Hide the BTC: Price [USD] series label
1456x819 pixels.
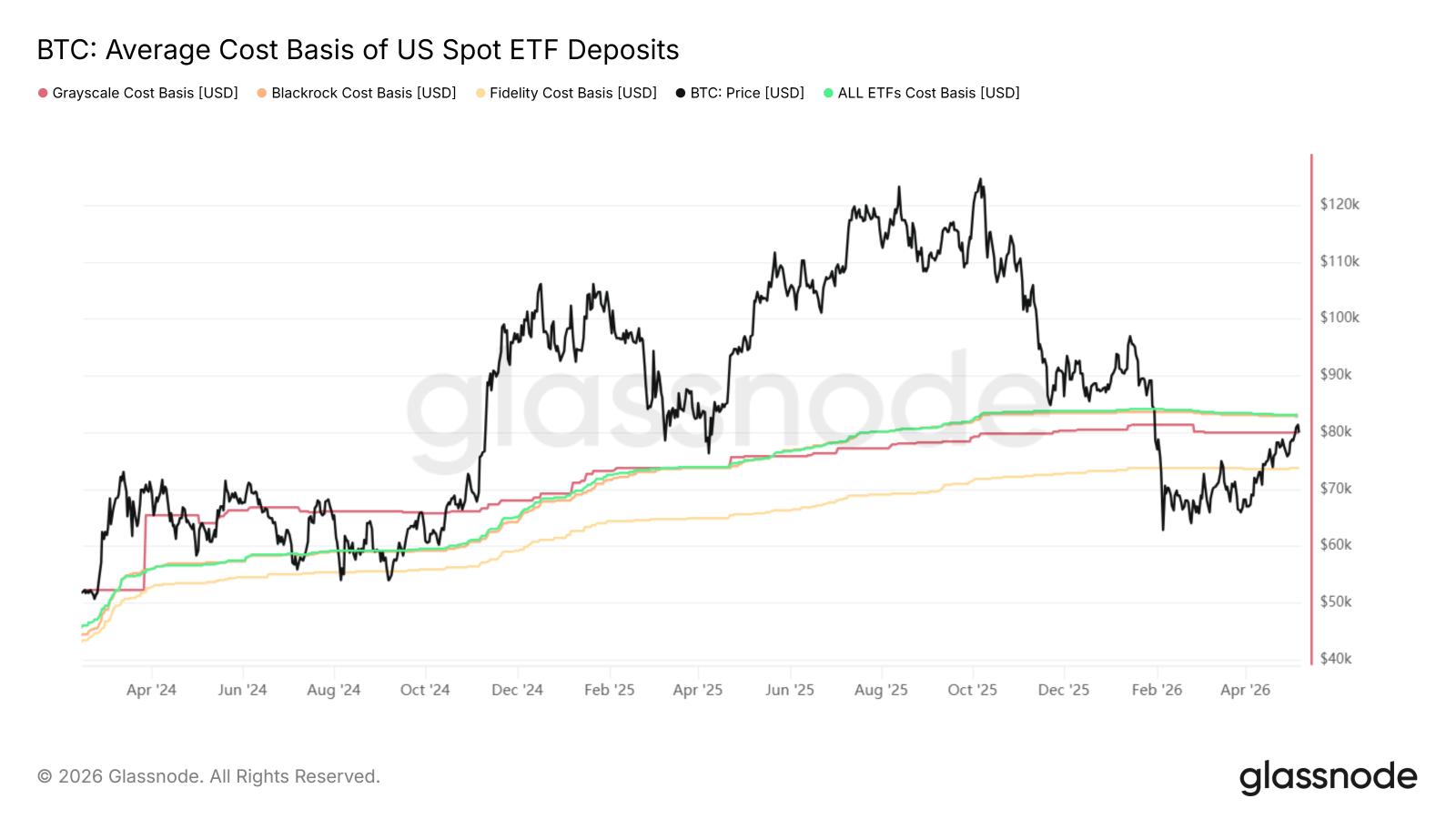(x=748, y=93)
